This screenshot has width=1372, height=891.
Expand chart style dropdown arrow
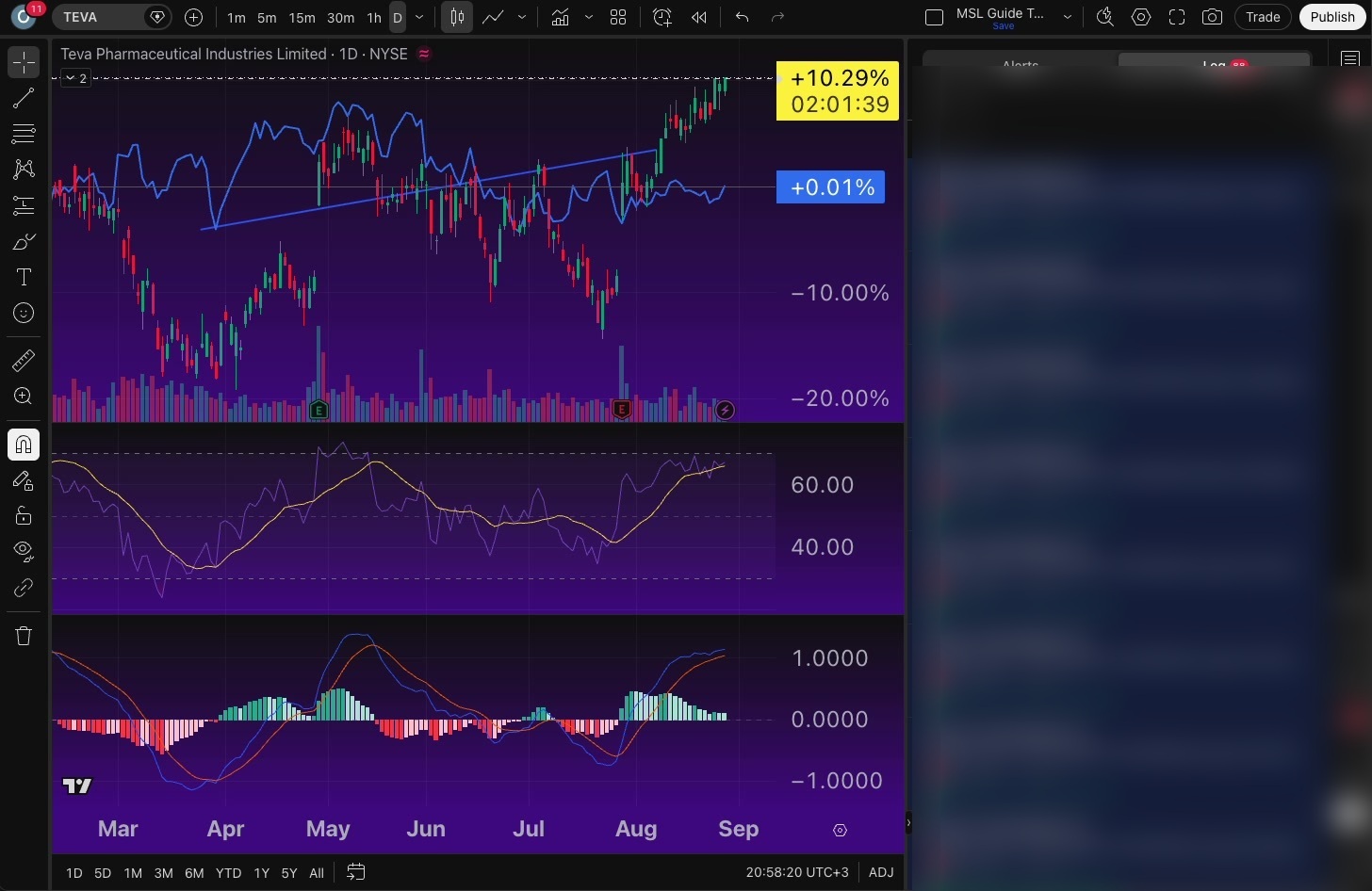(522, 17)
